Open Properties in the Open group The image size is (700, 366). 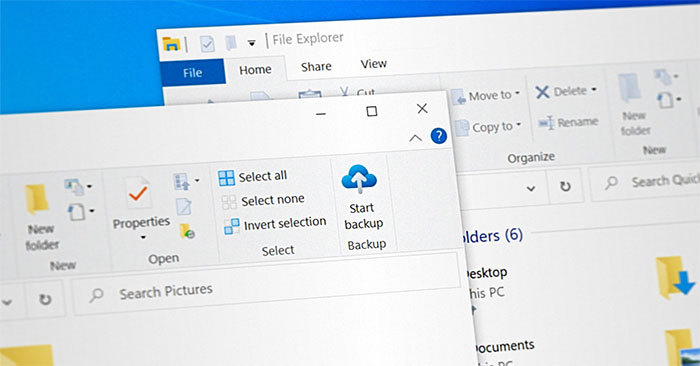140,203
